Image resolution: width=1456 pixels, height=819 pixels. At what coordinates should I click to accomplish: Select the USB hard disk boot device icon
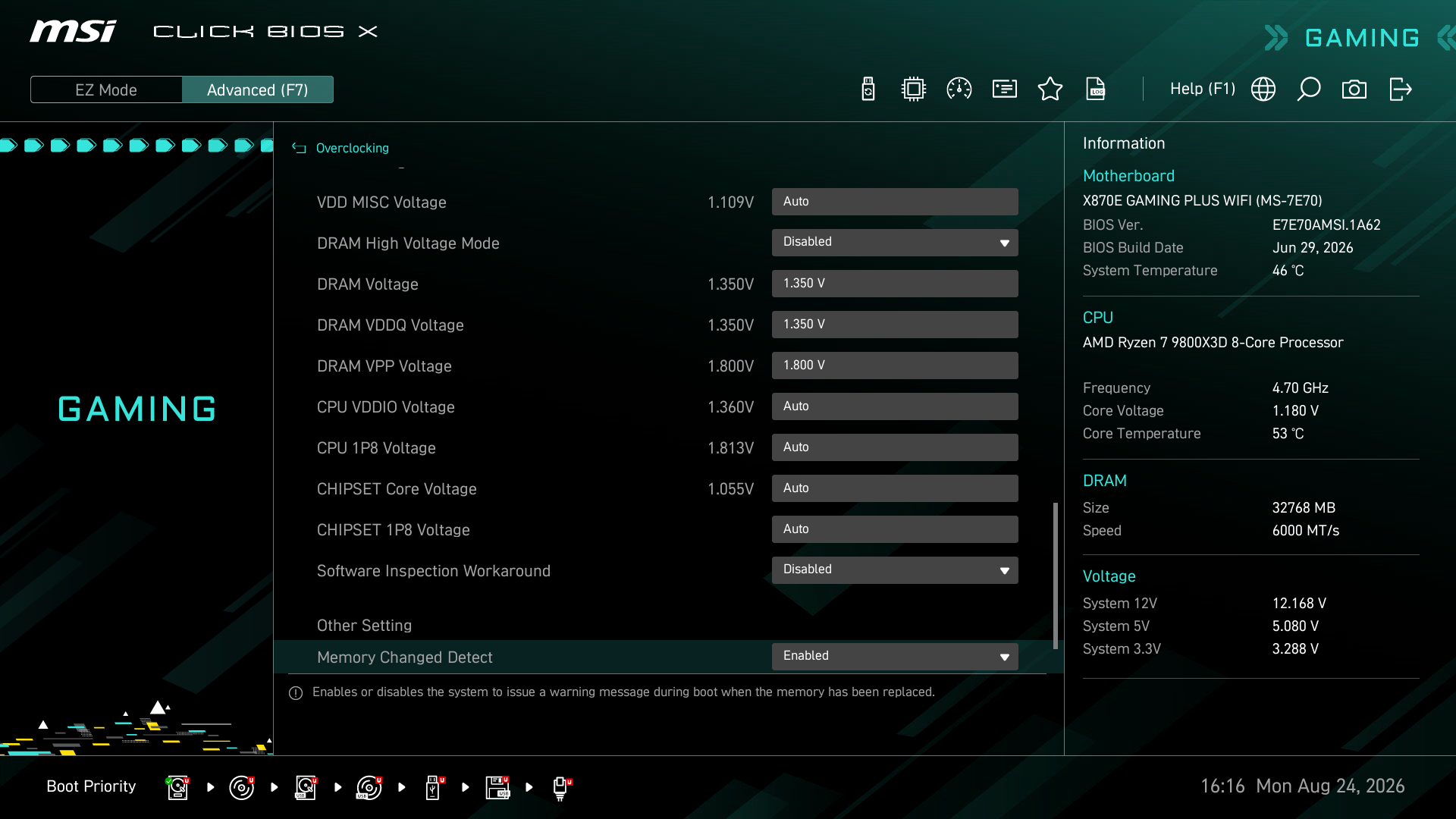306,787
